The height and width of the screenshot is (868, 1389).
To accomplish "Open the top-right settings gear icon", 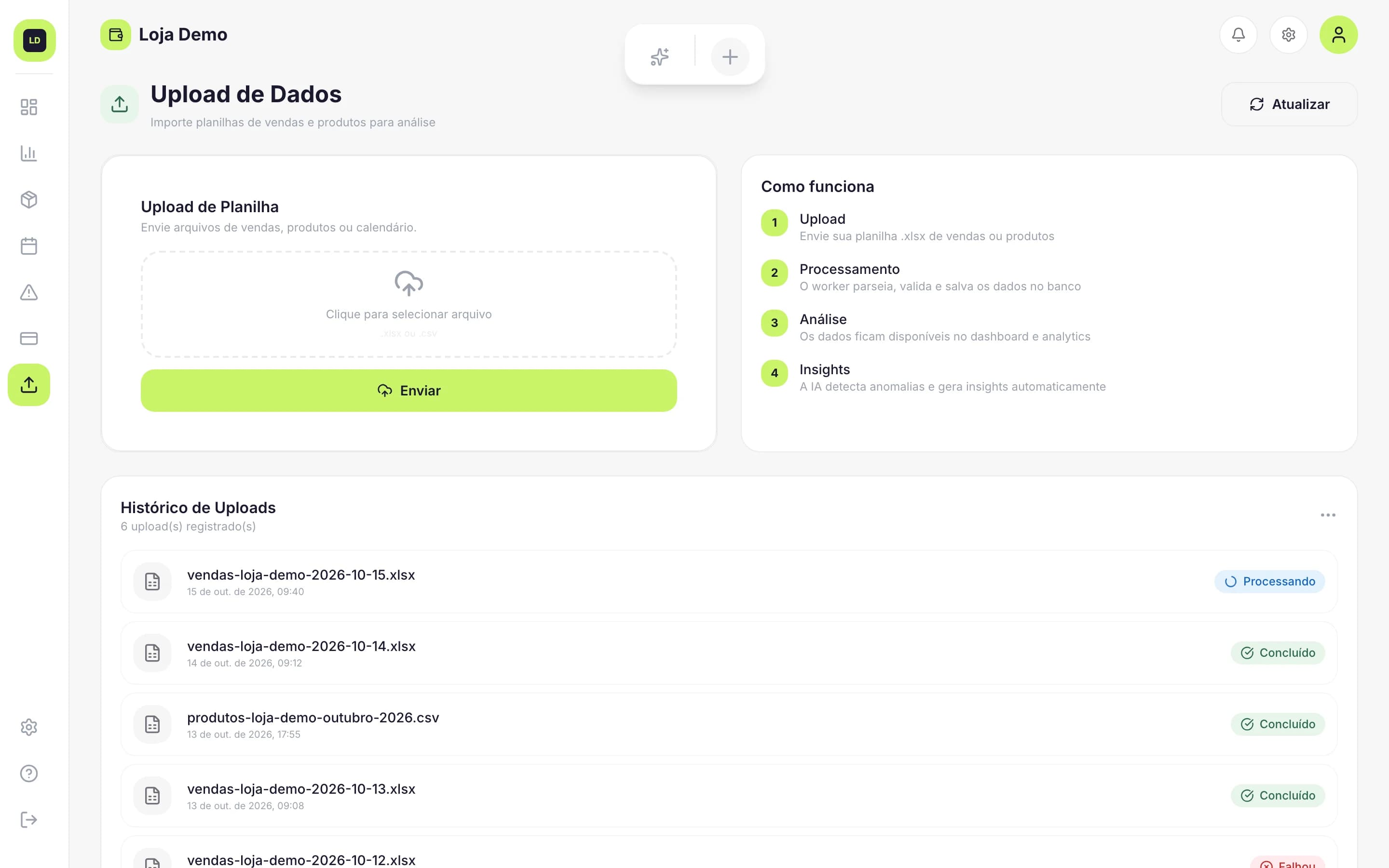I will pos(1289,34).
